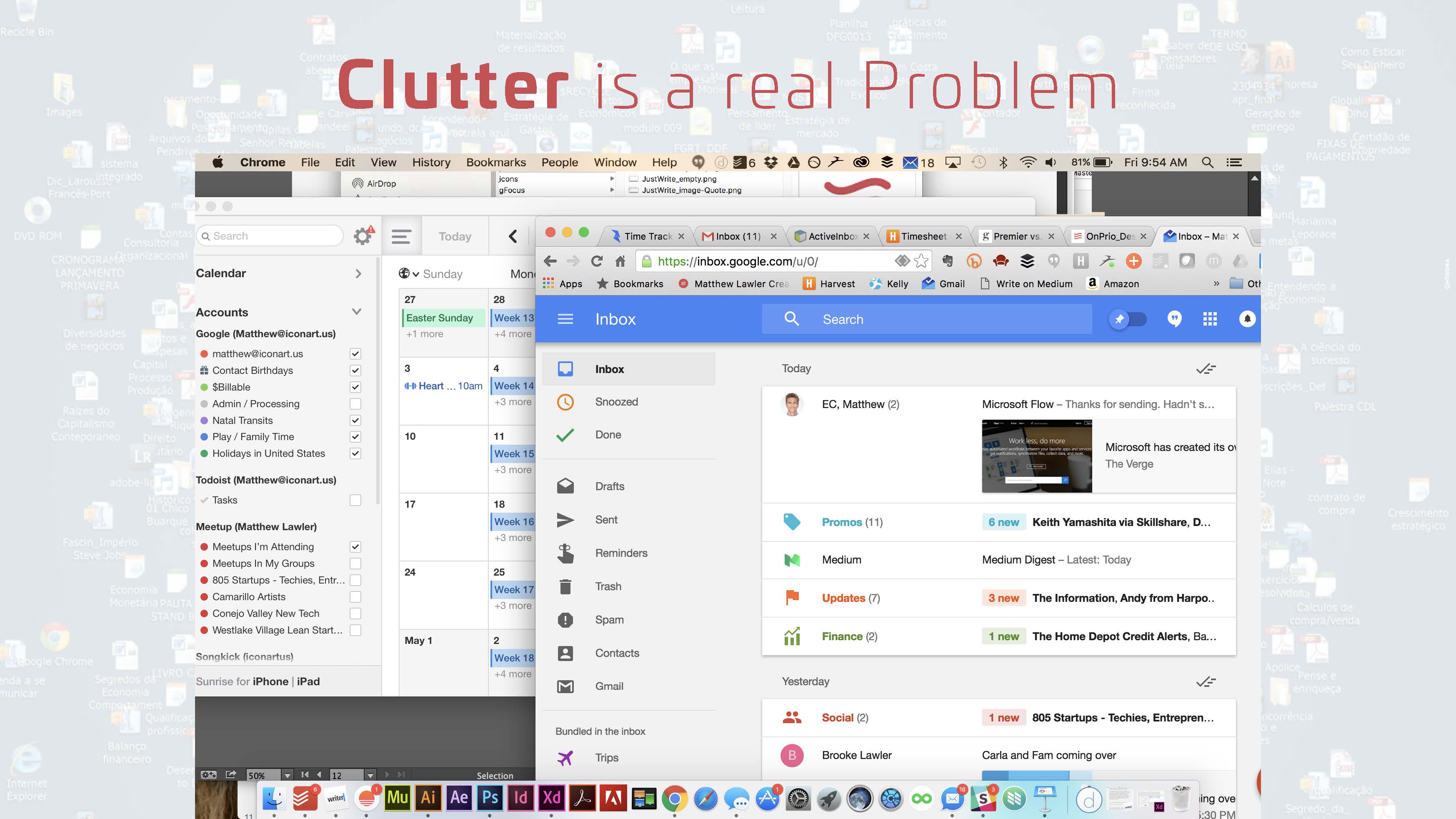Enable Admin / Processing calendar

[355, 404]
